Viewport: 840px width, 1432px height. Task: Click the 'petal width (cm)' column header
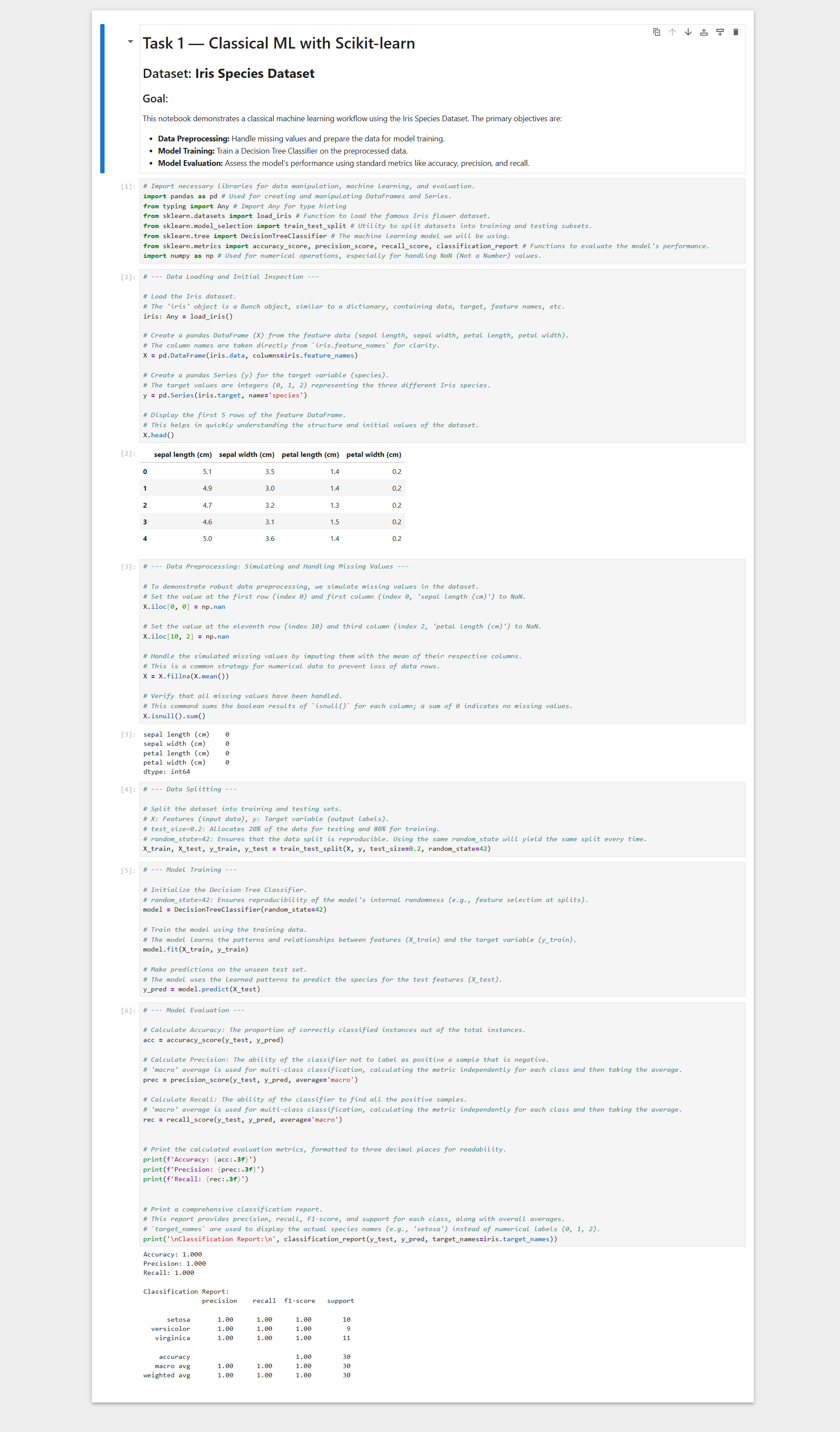pyautogui.click(x=373, y=455)
